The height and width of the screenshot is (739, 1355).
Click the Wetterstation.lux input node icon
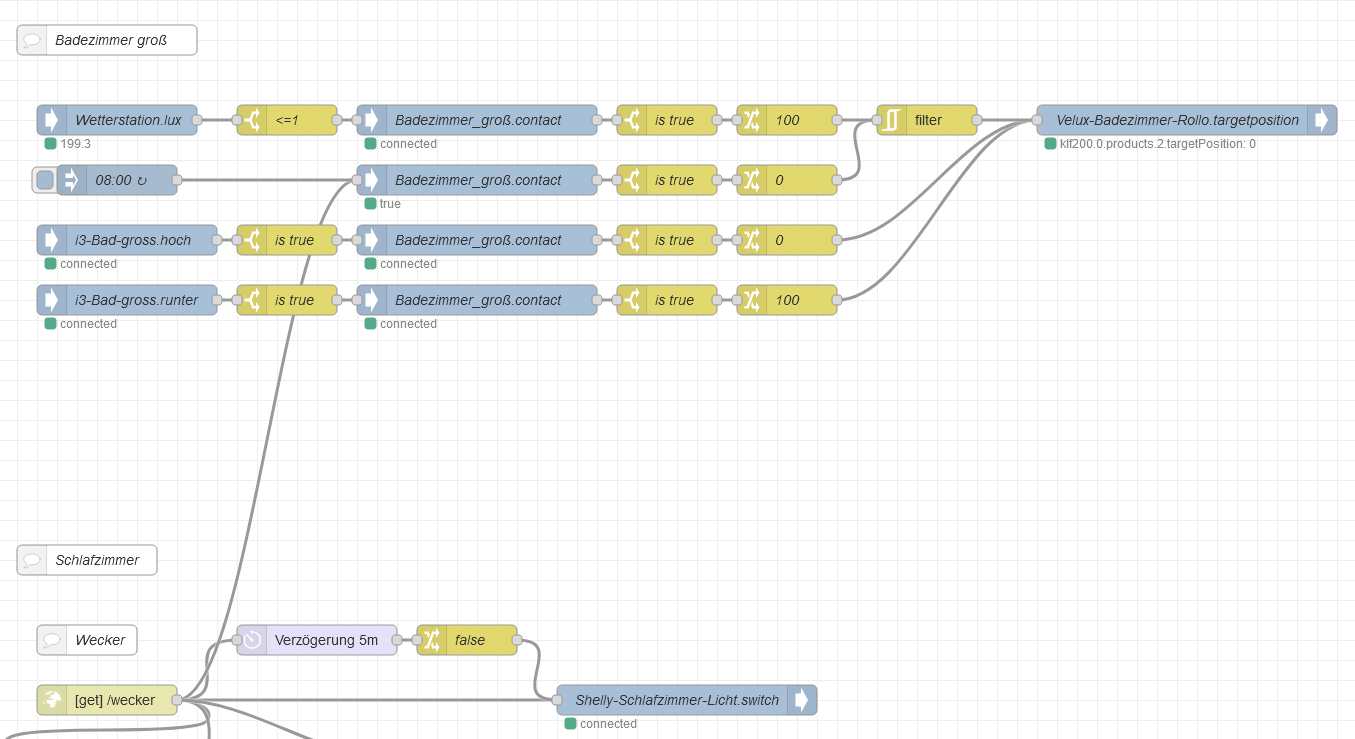(x=52, y=120)
